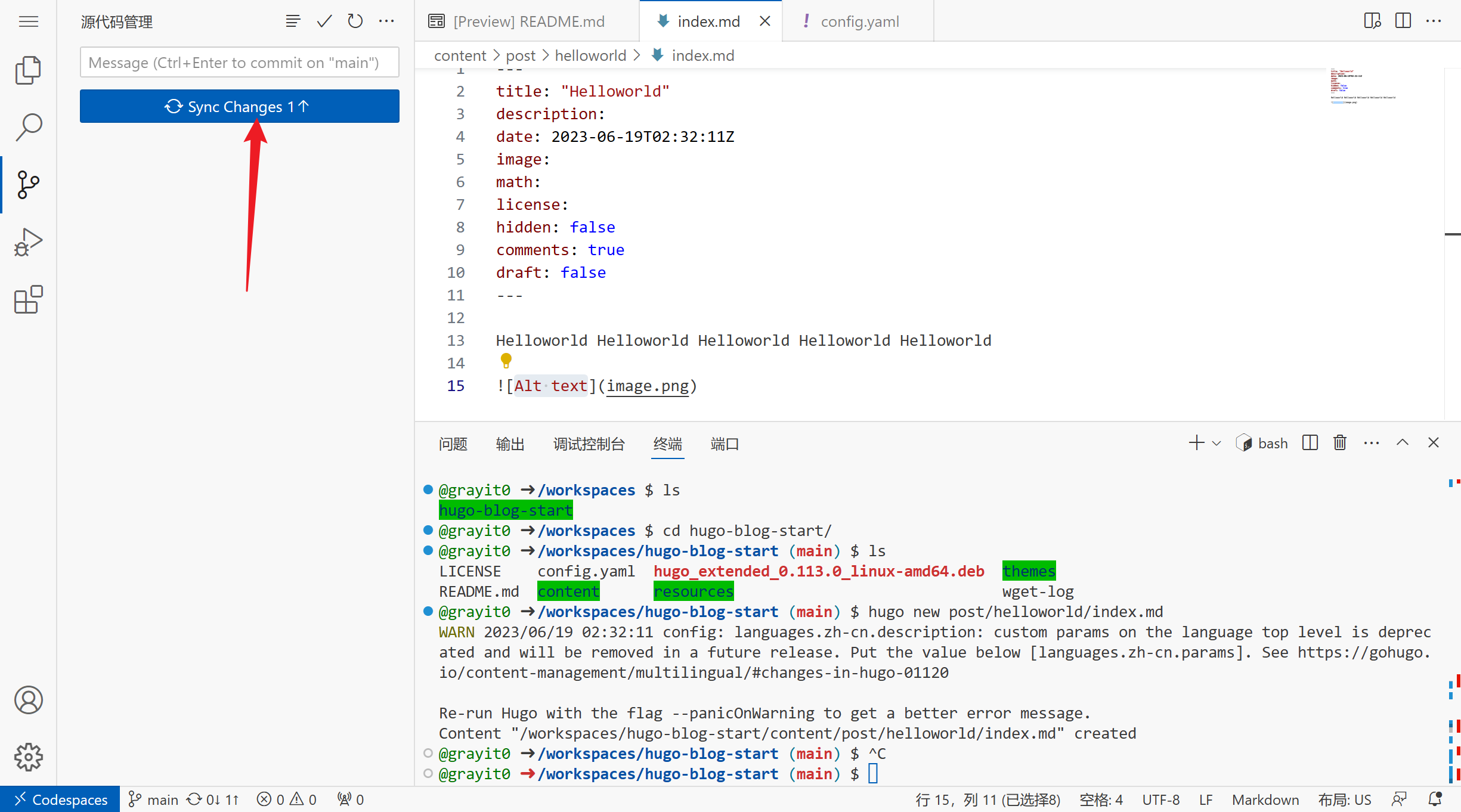Kill terminal with trash icon

(x=1340, y=443)
